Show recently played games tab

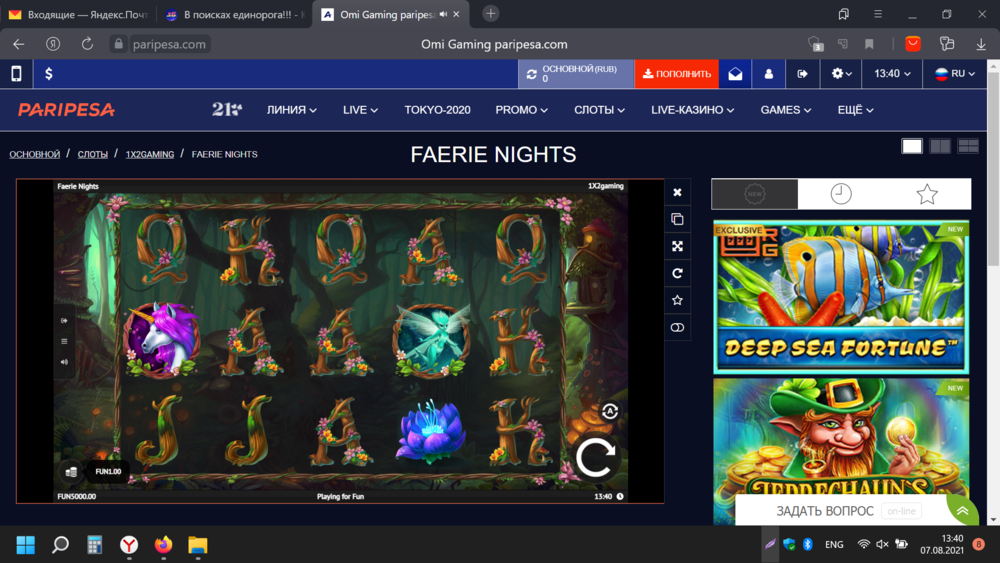(x=841, y=194)
